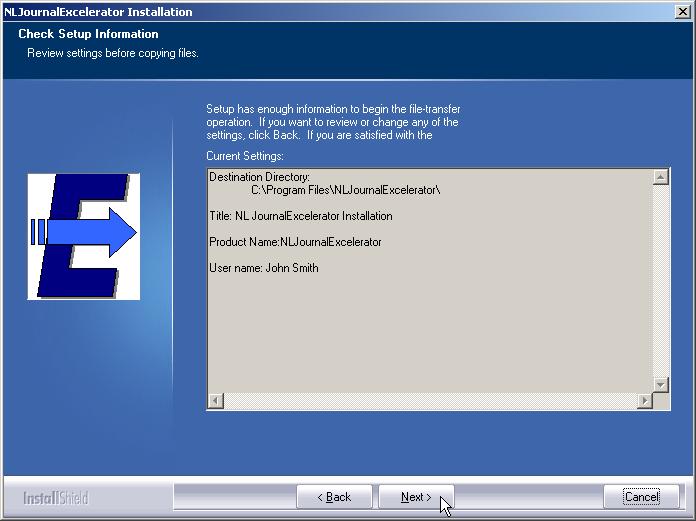Click the scroll down arrow in settings box
Image resolution: width=696 pixels, height=521 pixels.
660,385
